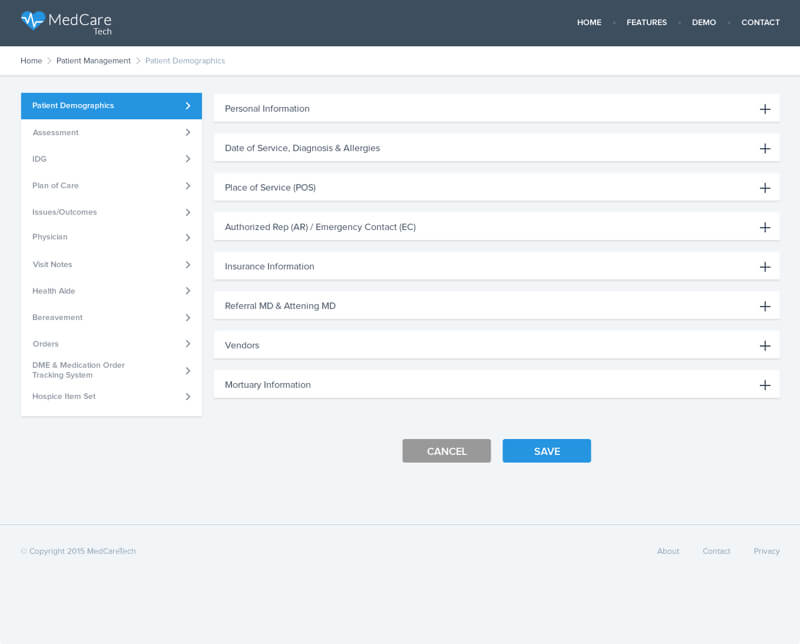Click chevron arrow beside IDG

click(188, 159)
